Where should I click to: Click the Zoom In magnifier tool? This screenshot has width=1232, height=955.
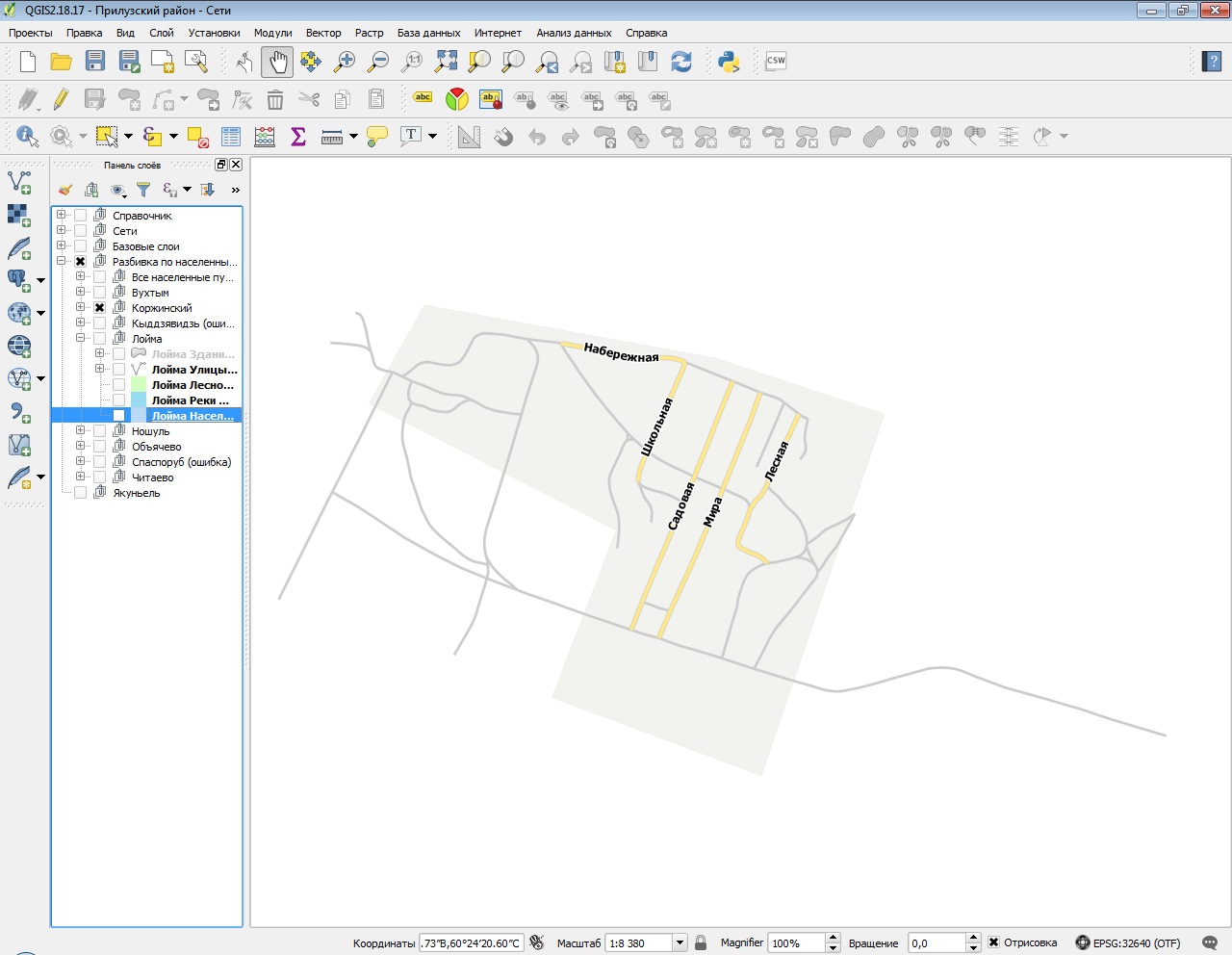(344, 62)
